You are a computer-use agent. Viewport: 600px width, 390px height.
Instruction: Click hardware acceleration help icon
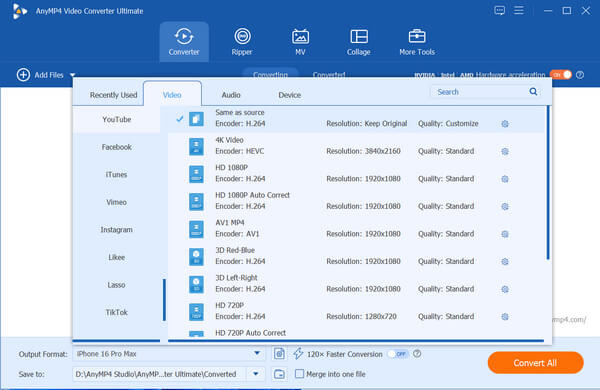pos(580,75)
